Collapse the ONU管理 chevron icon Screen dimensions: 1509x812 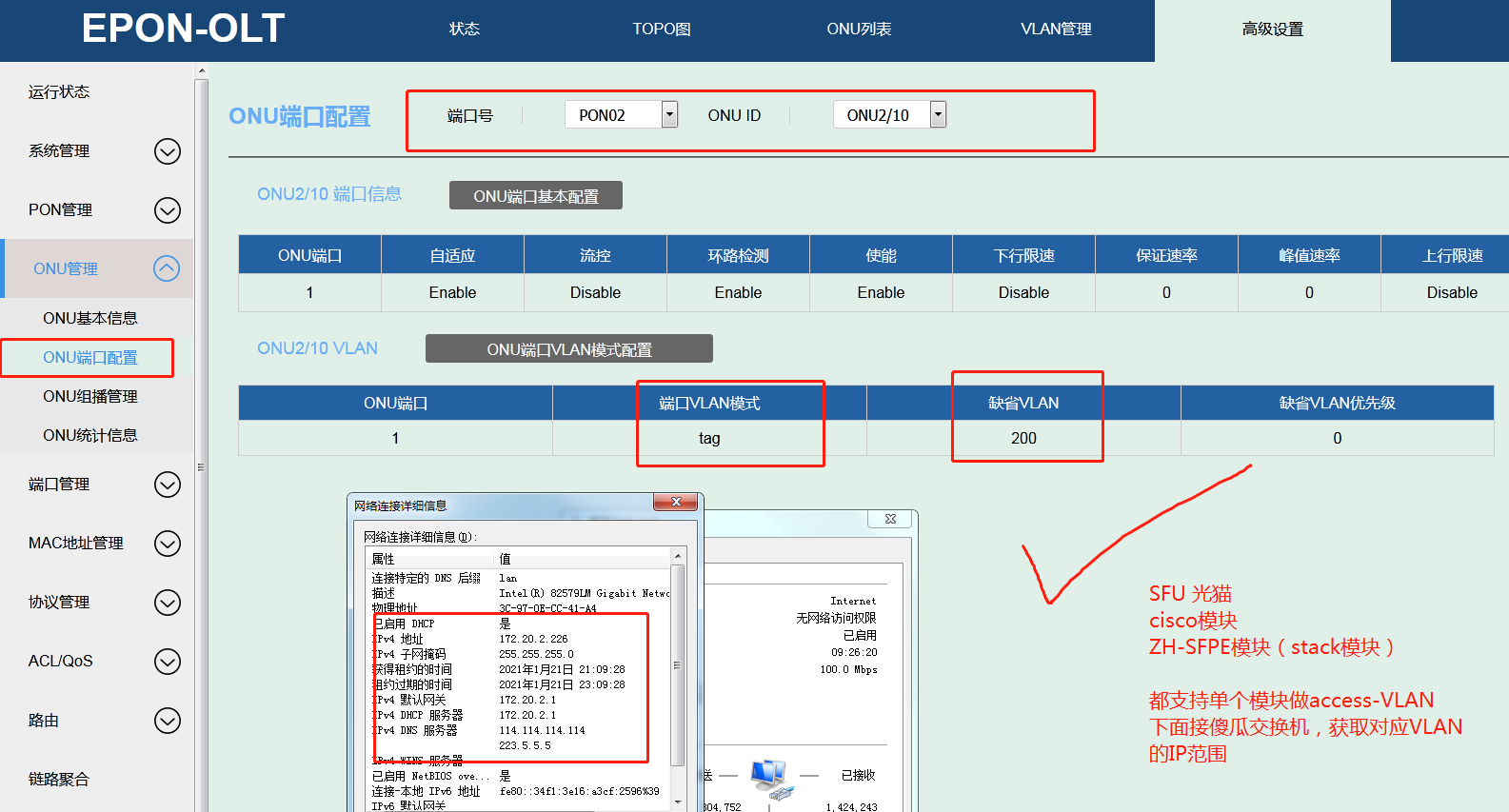tap(167, 269)
